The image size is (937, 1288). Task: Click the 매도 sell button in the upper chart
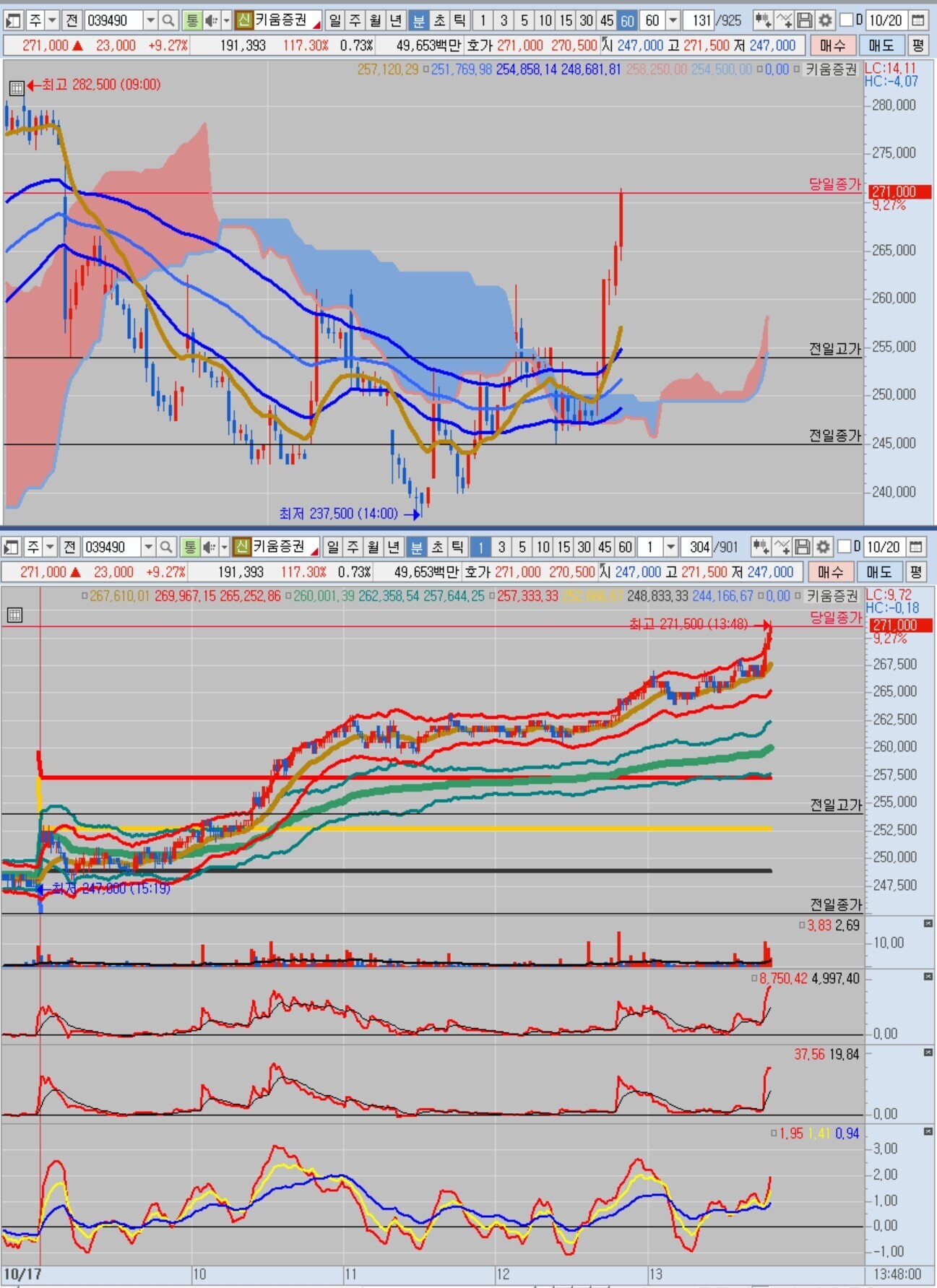tap(881, 46)
